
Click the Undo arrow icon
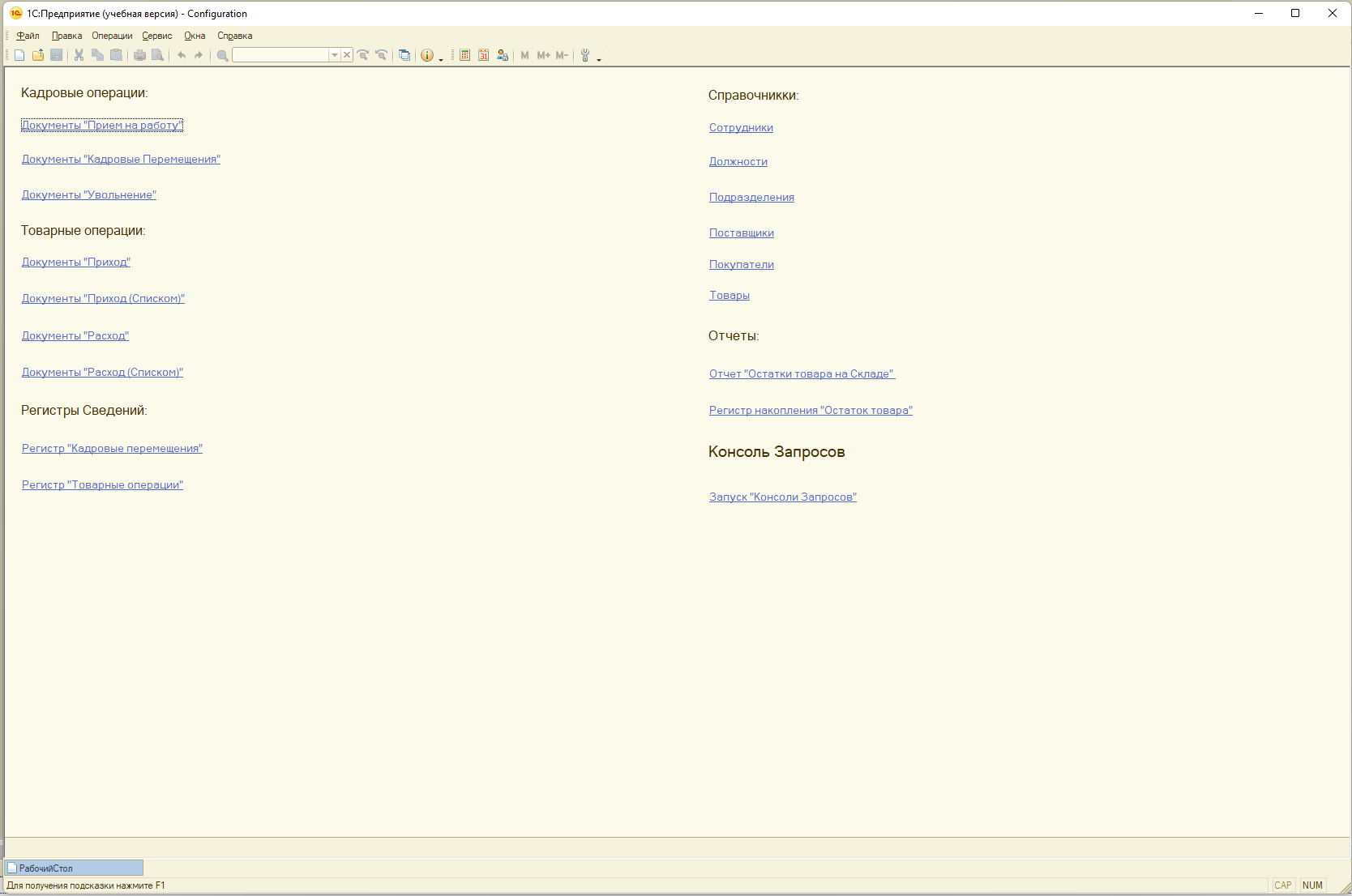182,55
